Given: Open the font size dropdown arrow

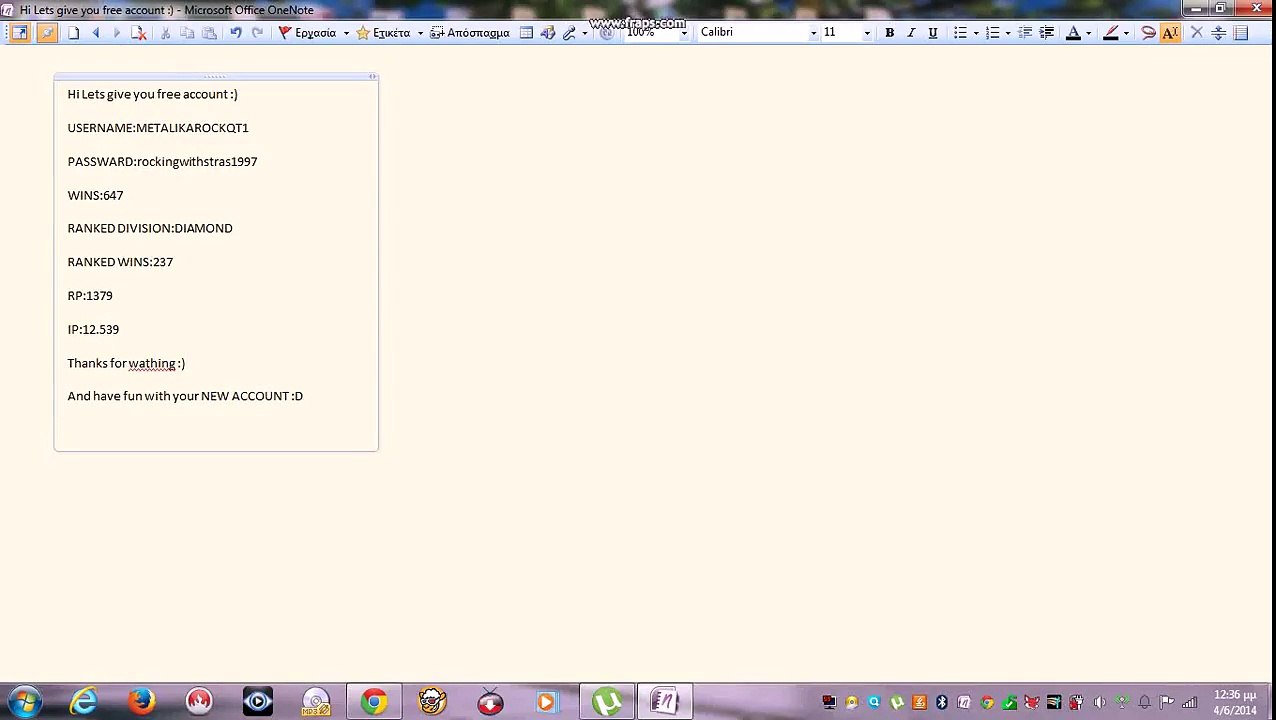Looking at the screenshot, I should click(867, 33).
